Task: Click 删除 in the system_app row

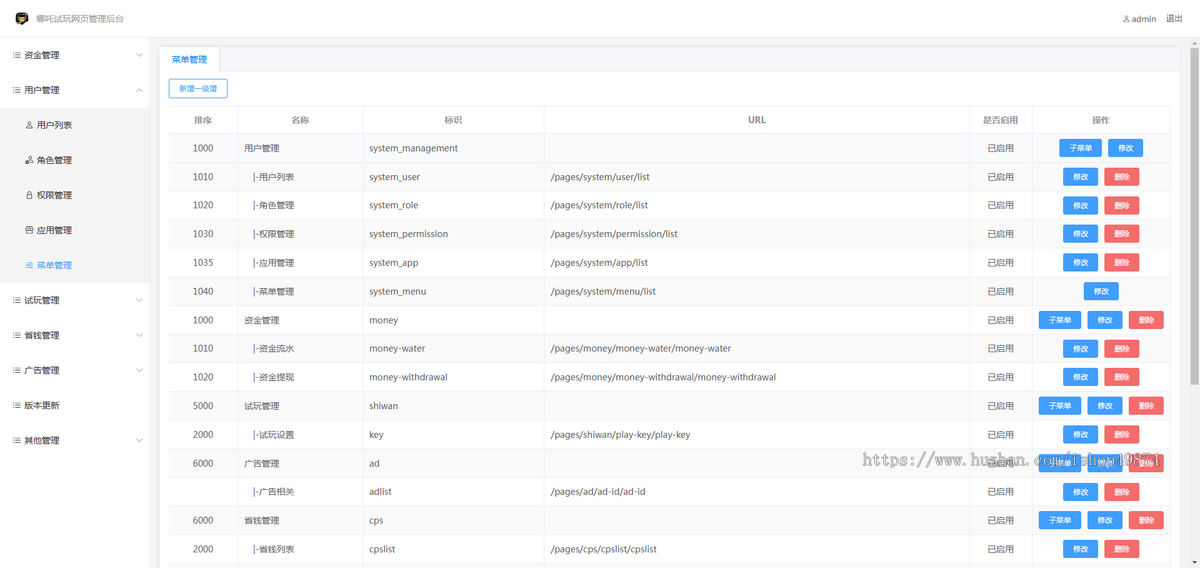Action: [1121, 262]
